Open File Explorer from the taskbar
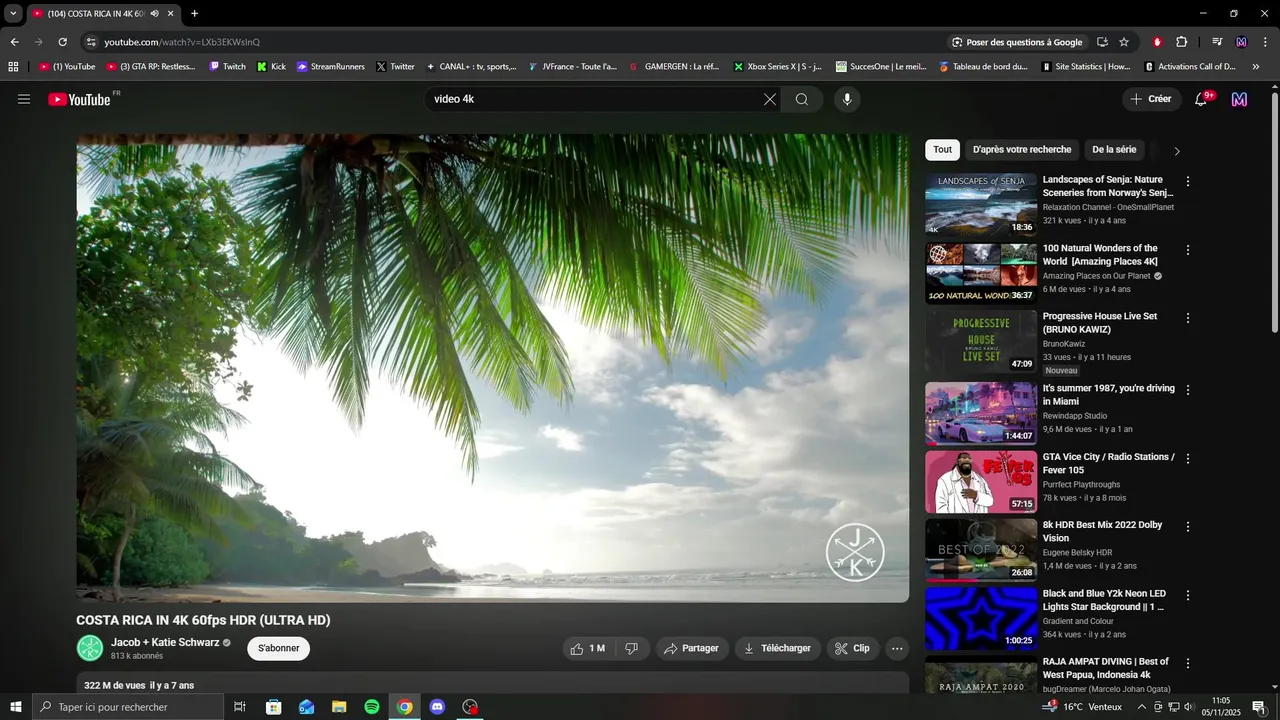The width and height of the screenshot is (1280, 720). click(339, 707)
